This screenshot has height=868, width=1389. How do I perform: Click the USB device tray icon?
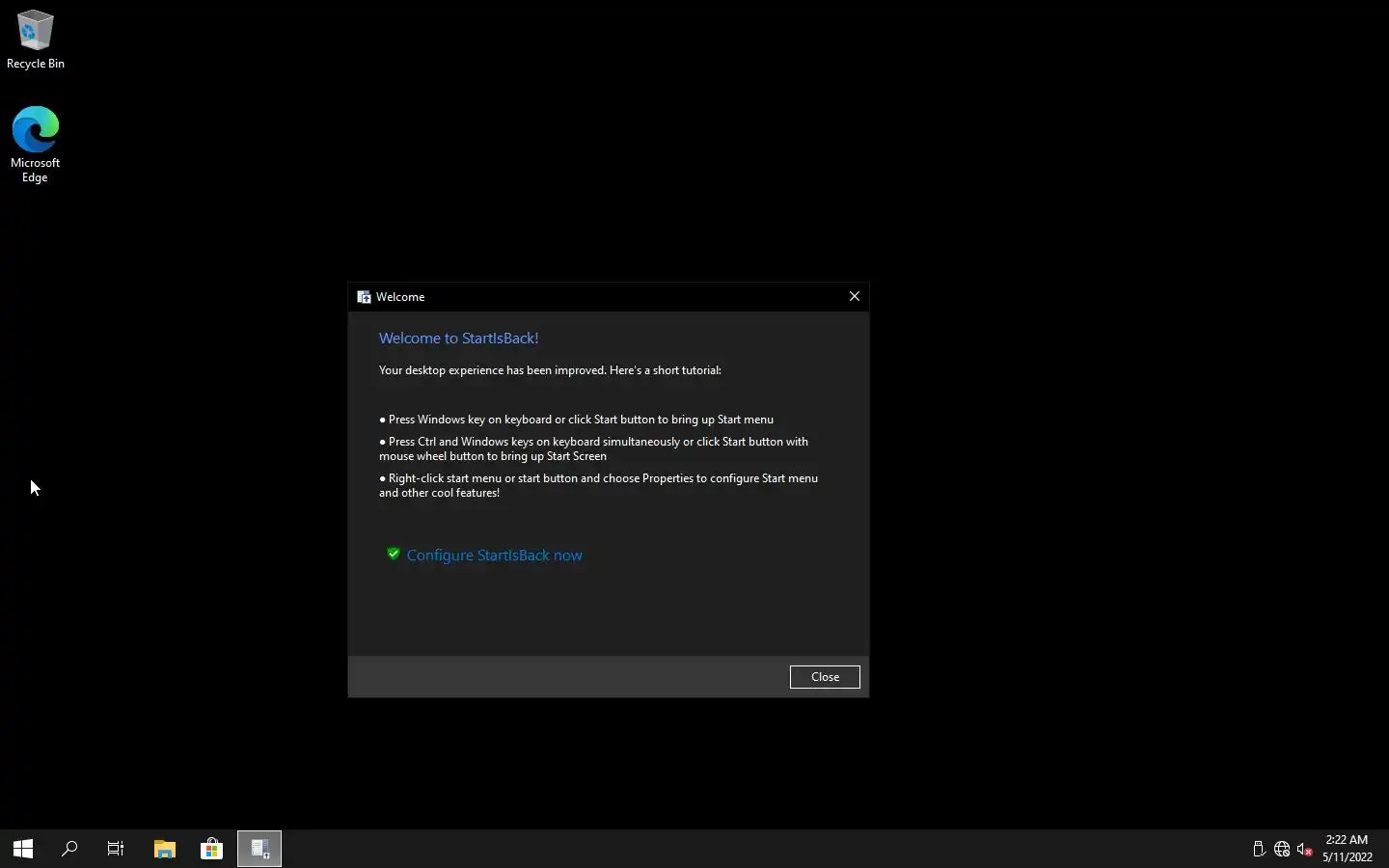tap(1259, 850)
